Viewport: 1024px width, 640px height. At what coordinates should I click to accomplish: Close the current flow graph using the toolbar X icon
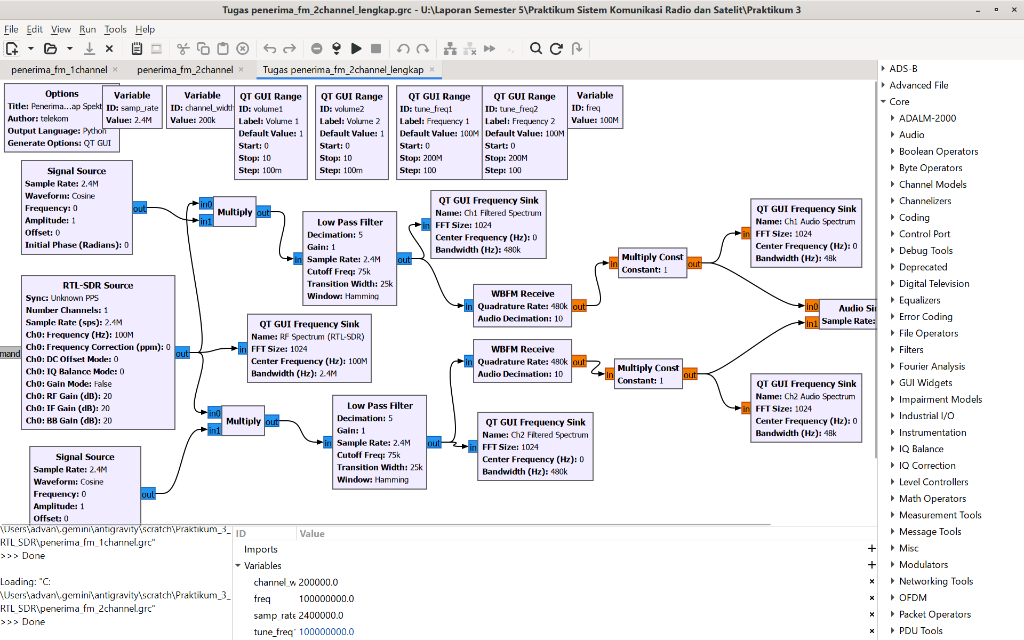coord(109,48)
